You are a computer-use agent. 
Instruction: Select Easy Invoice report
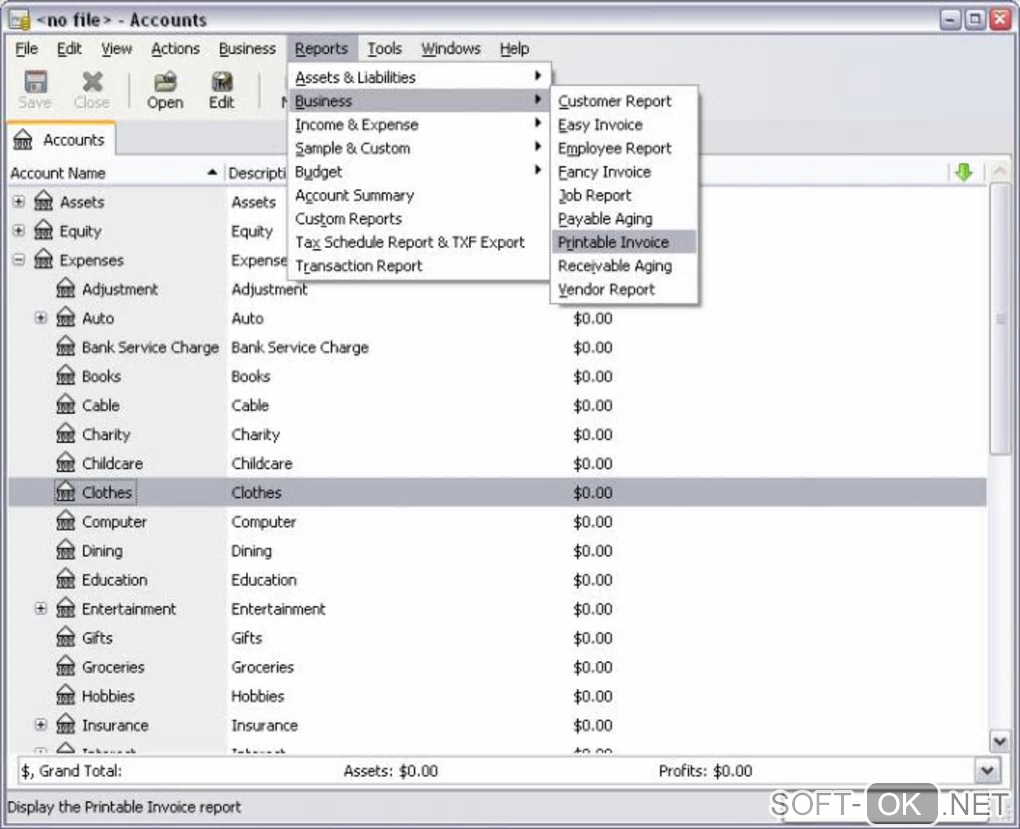click(624, 124)
